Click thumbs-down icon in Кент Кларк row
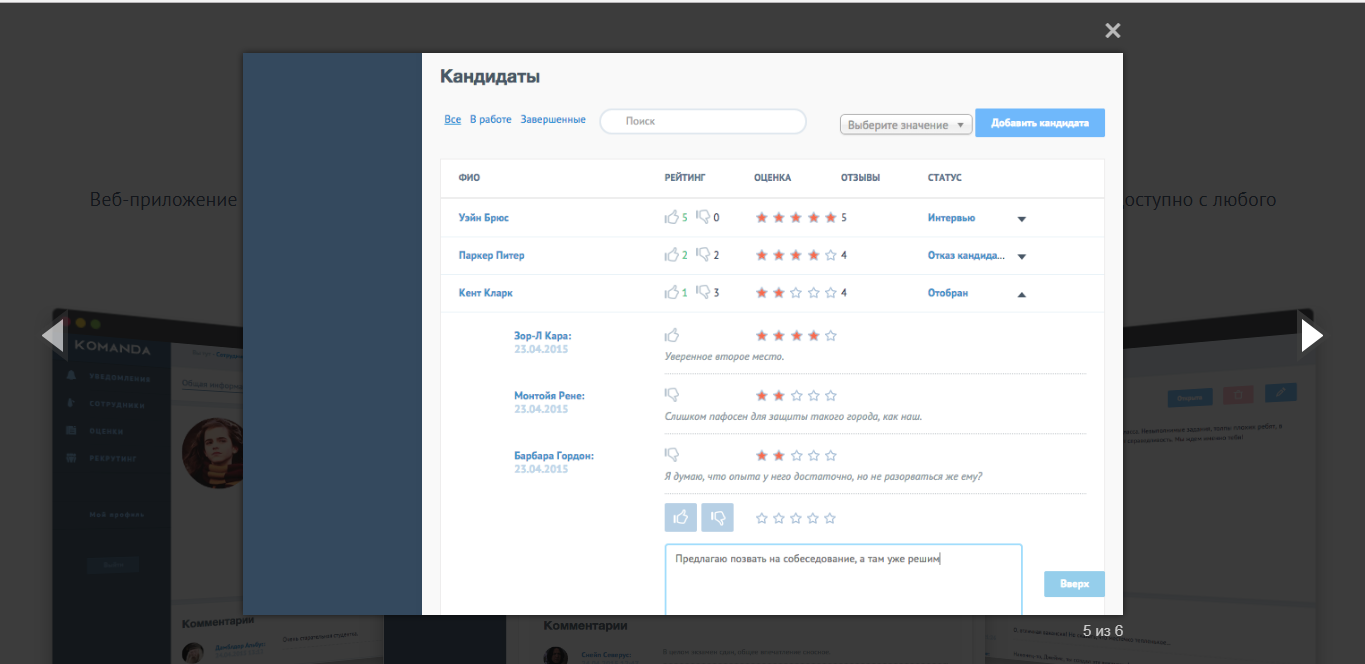This screenshot has height=664, width=1365. pos(703,293)
